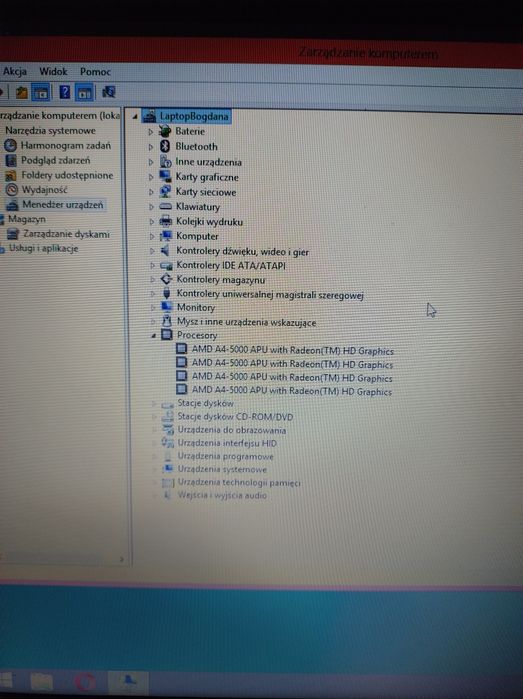This screenshot has height=699, width=523.
Task: Click the Karty sieciowe icon
Action: pos(165,192)
